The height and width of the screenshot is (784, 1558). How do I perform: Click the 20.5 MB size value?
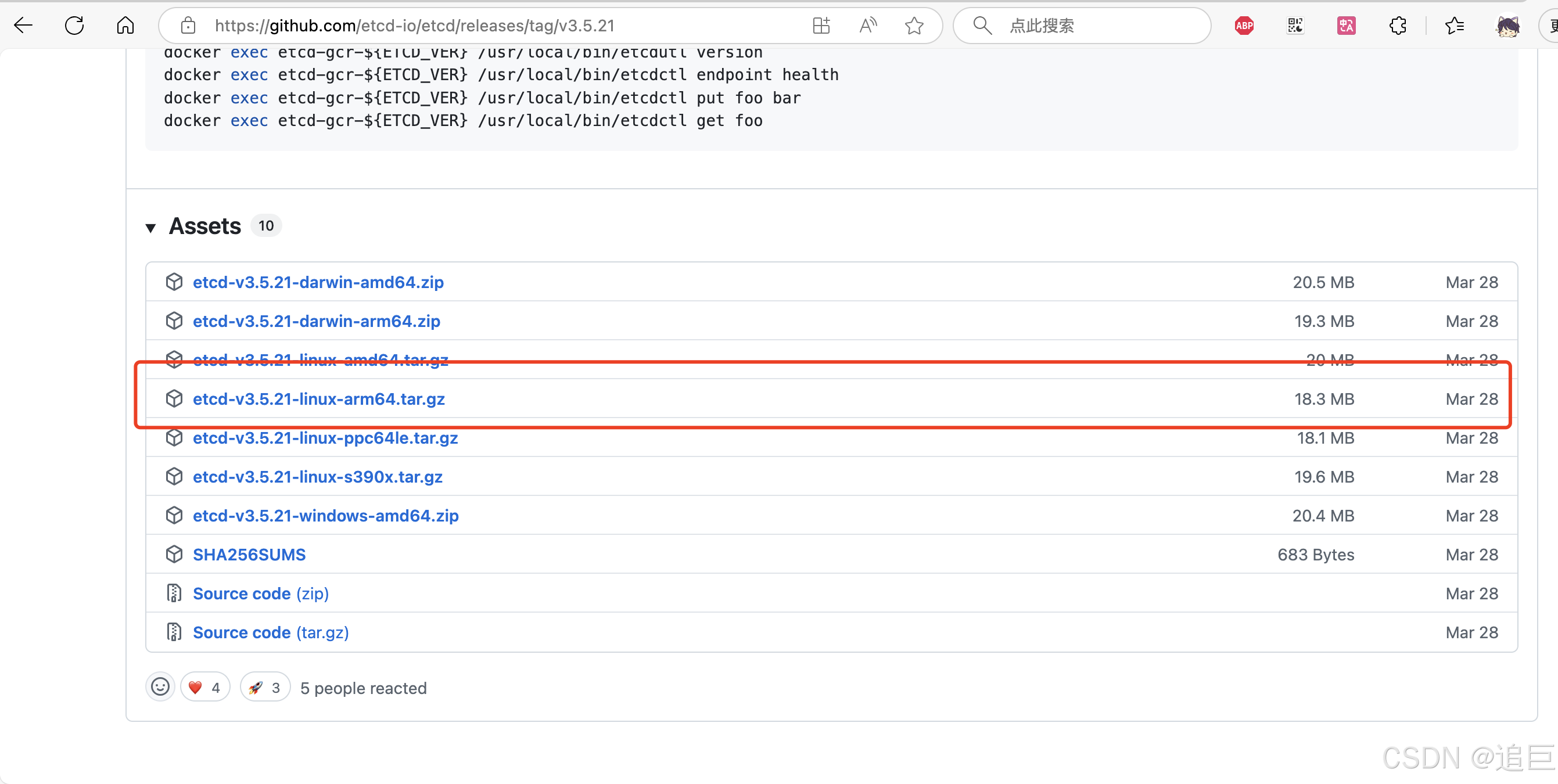(1323, 282)
